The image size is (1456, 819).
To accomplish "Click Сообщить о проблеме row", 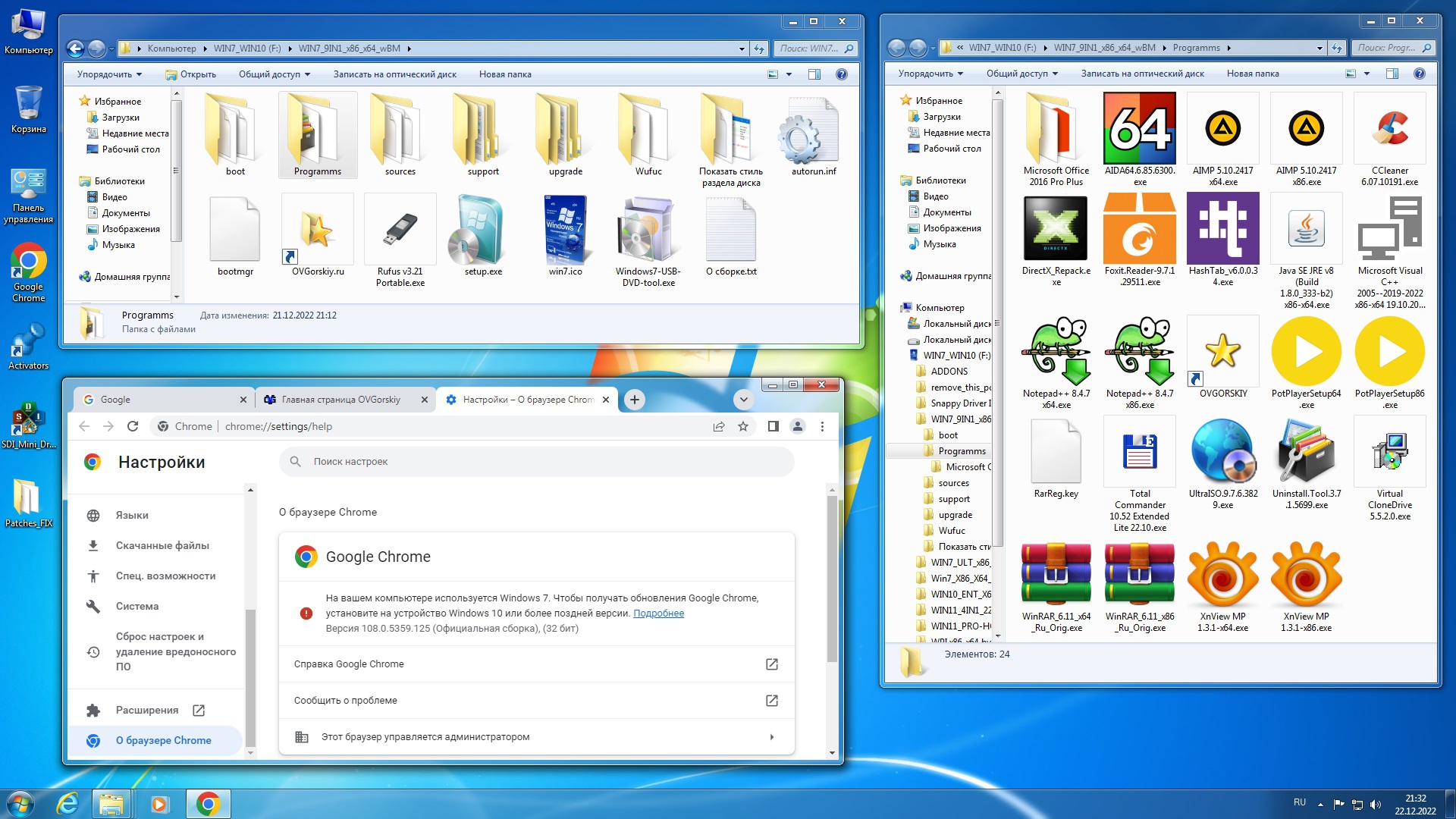I will click(x=536, y=701).
